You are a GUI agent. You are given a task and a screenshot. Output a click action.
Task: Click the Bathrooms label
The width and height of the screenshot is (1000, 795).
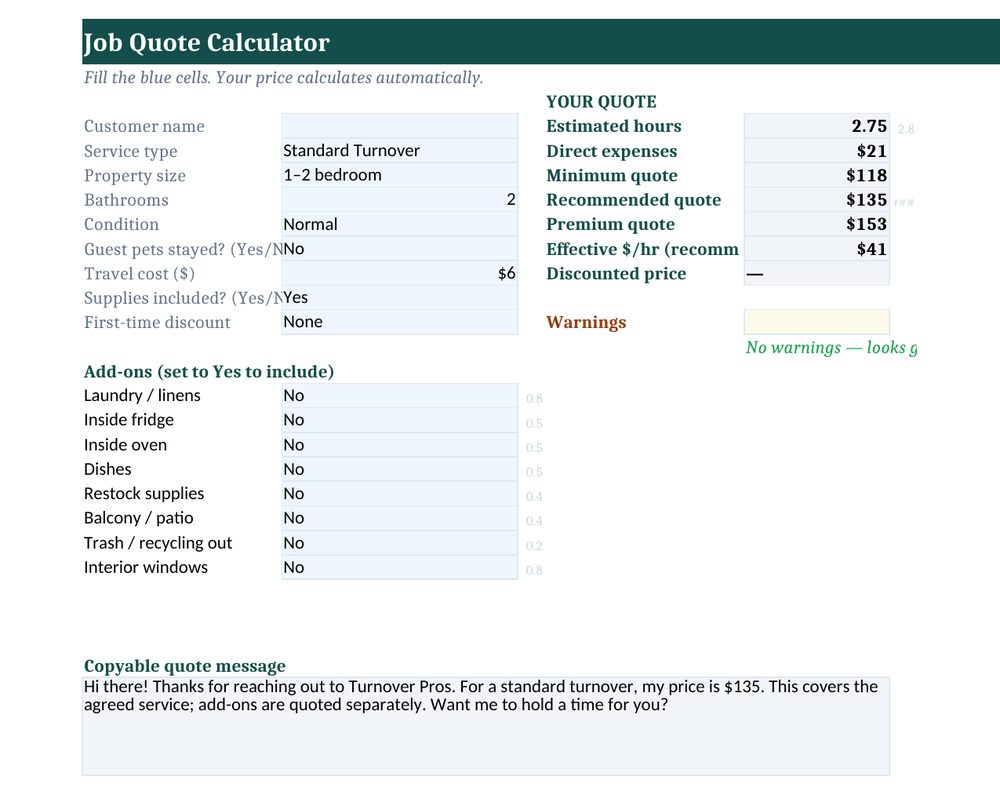coord(126,200)
